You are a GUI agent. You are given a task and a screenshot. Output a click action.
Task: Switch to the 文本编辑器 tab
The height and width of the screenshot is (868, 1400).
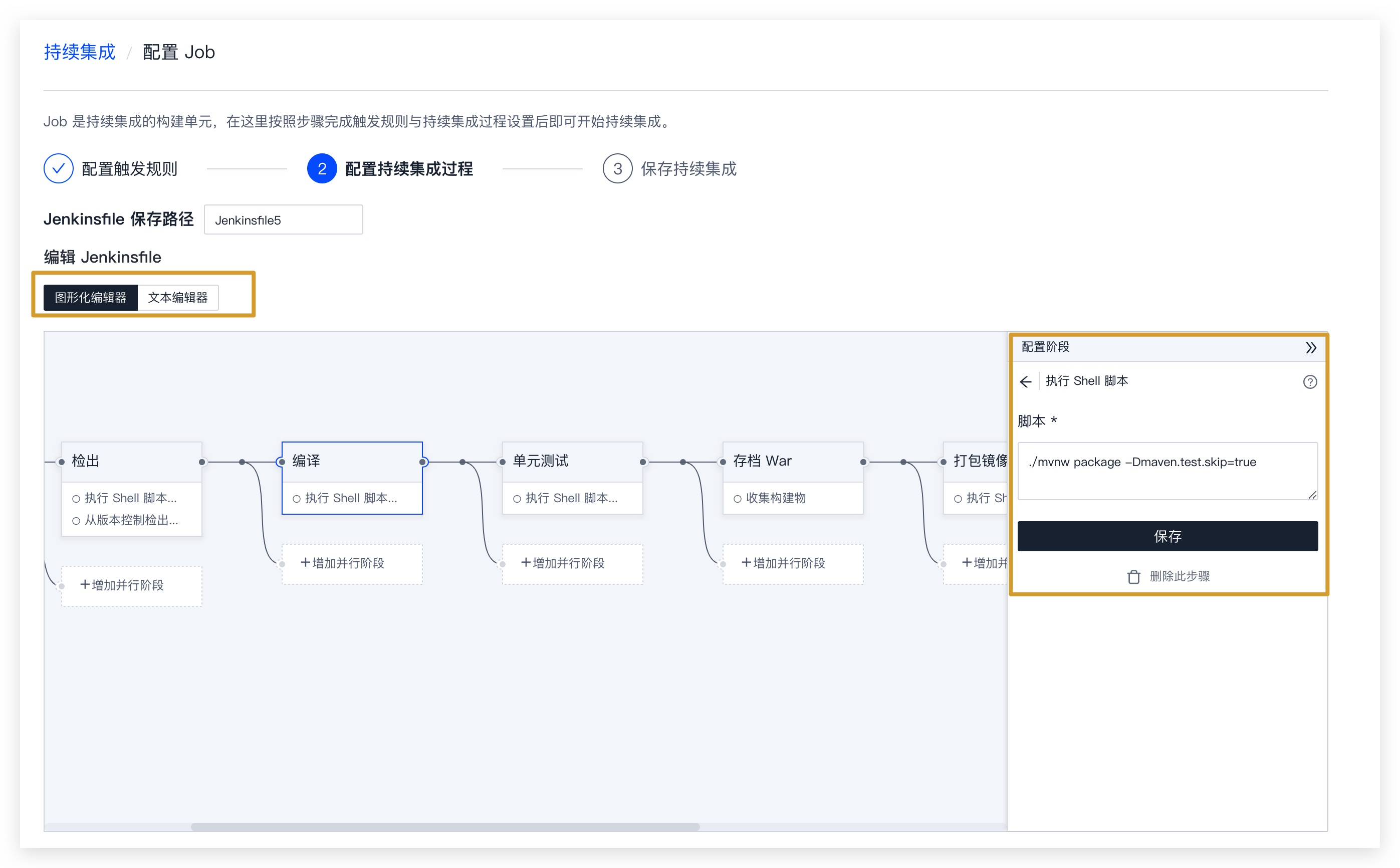pyautogui.click(x=178, y=297)
